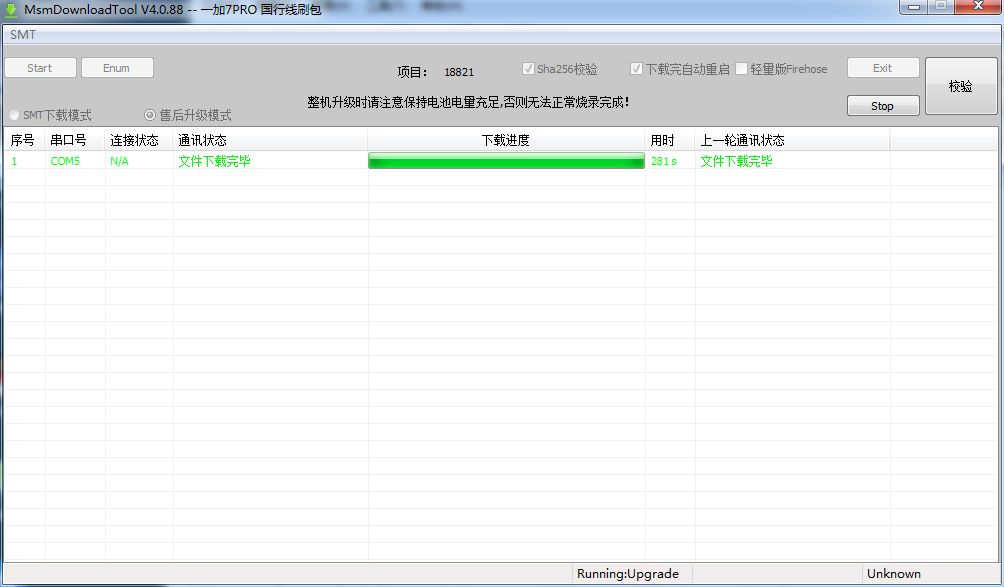Select the COM5 device row
Image resolution: width=1004 pixels, height=587 pixels.
[x=66, y=161]
